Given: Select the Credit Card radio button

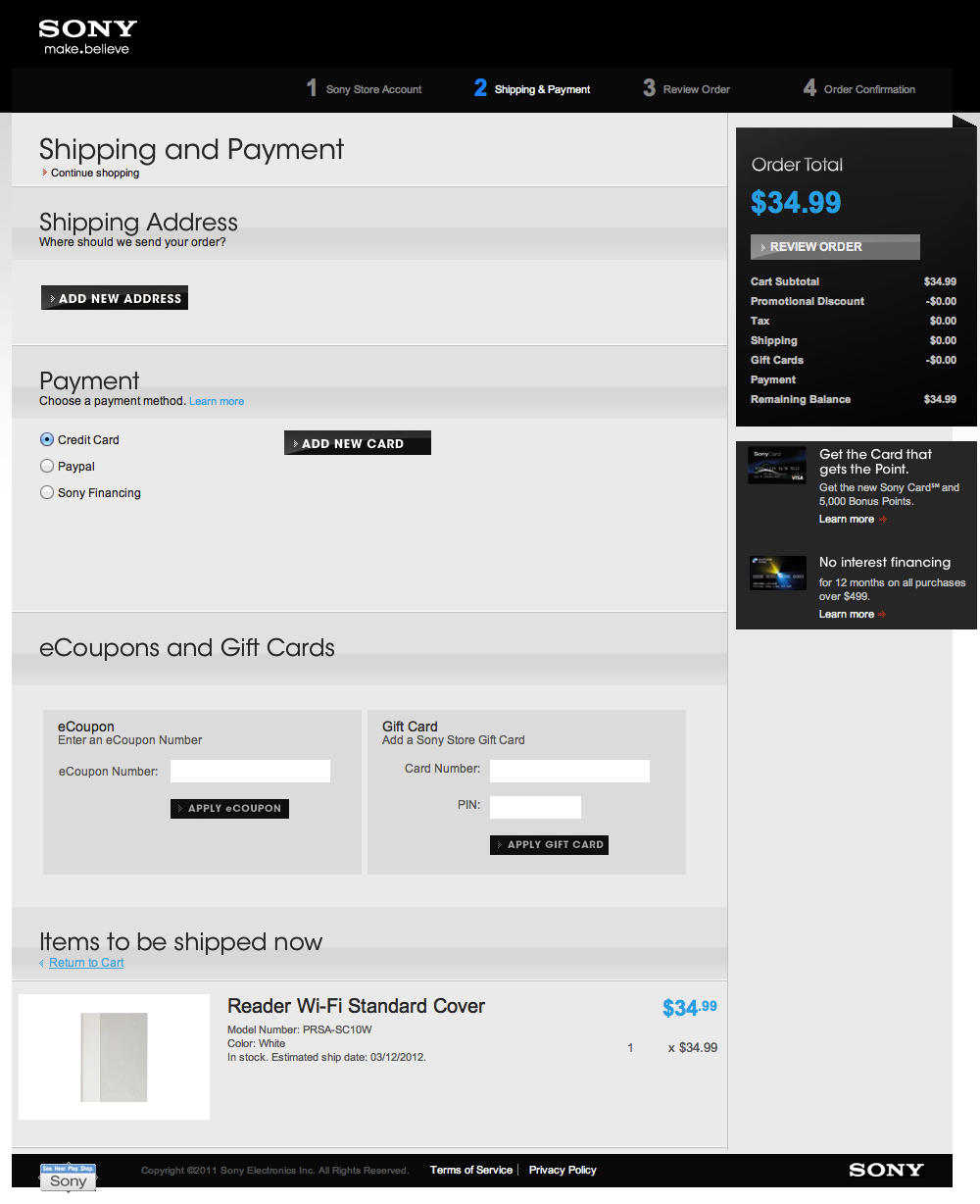Looking at the screenshot, I should point(46,439).
